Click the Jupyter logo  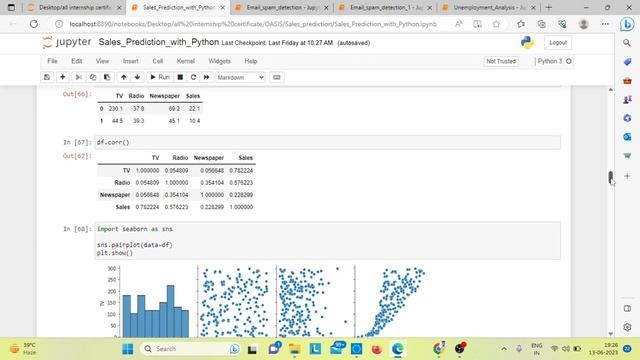point(67,42)
